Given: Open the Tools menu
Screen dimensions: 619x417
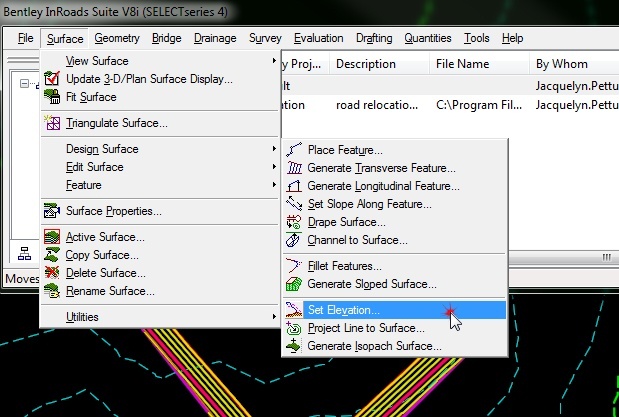Looking at the screenshot, I should pyautogui.click(x=476, y=38).
